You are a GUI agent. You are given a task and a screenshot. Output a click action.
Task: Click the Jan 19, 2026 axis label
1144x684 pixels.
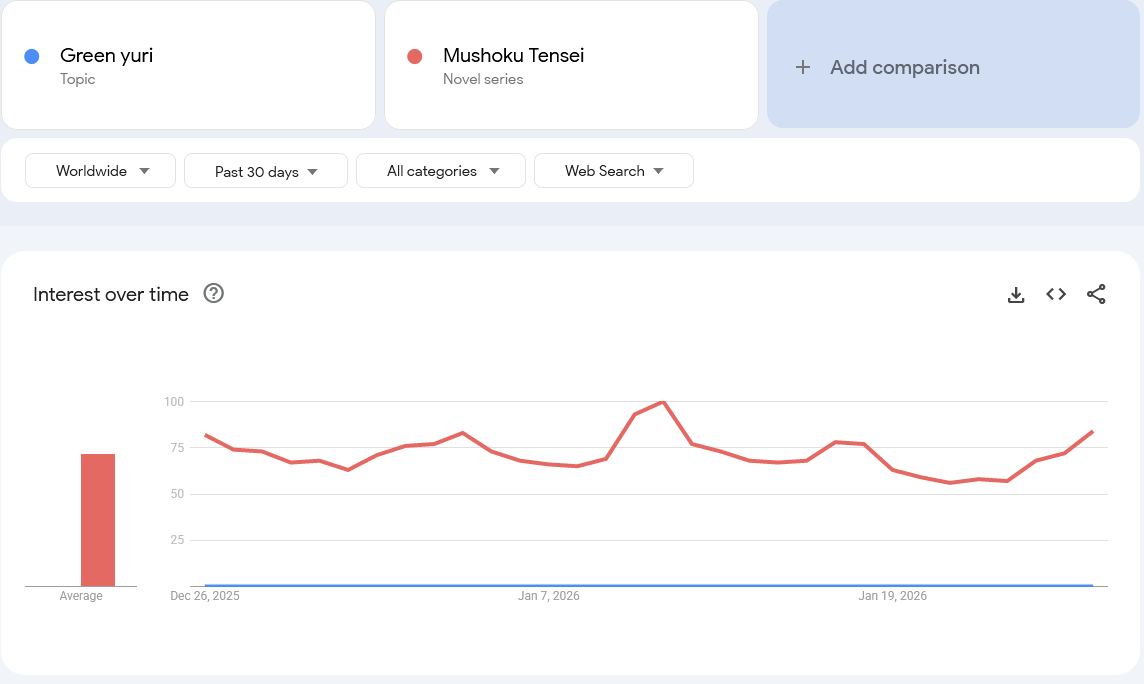893,596
